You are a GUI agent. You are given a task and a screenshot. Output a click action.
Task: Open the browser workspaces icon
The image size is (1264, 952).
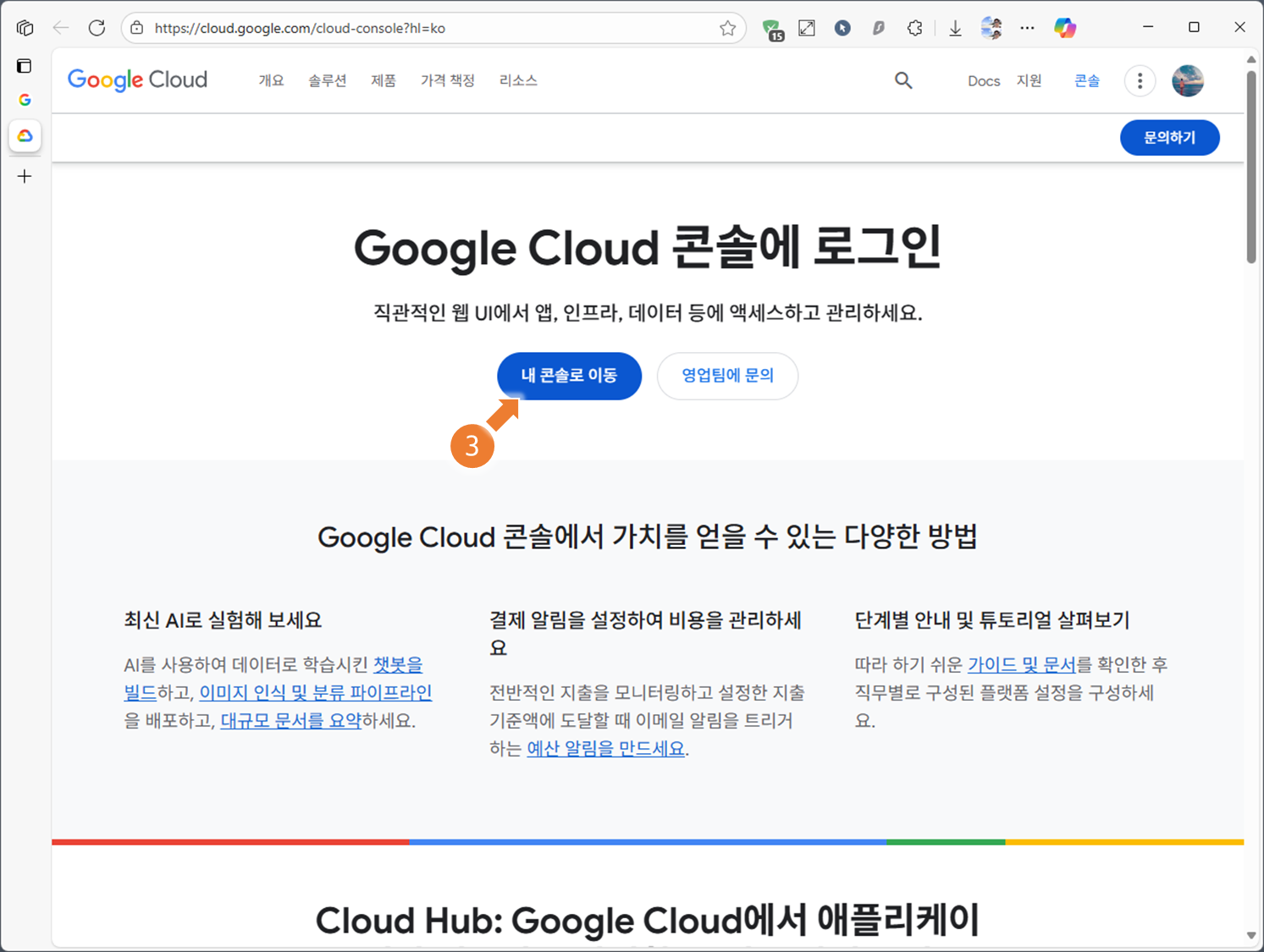pyautogui.click(x=25, y=28)
